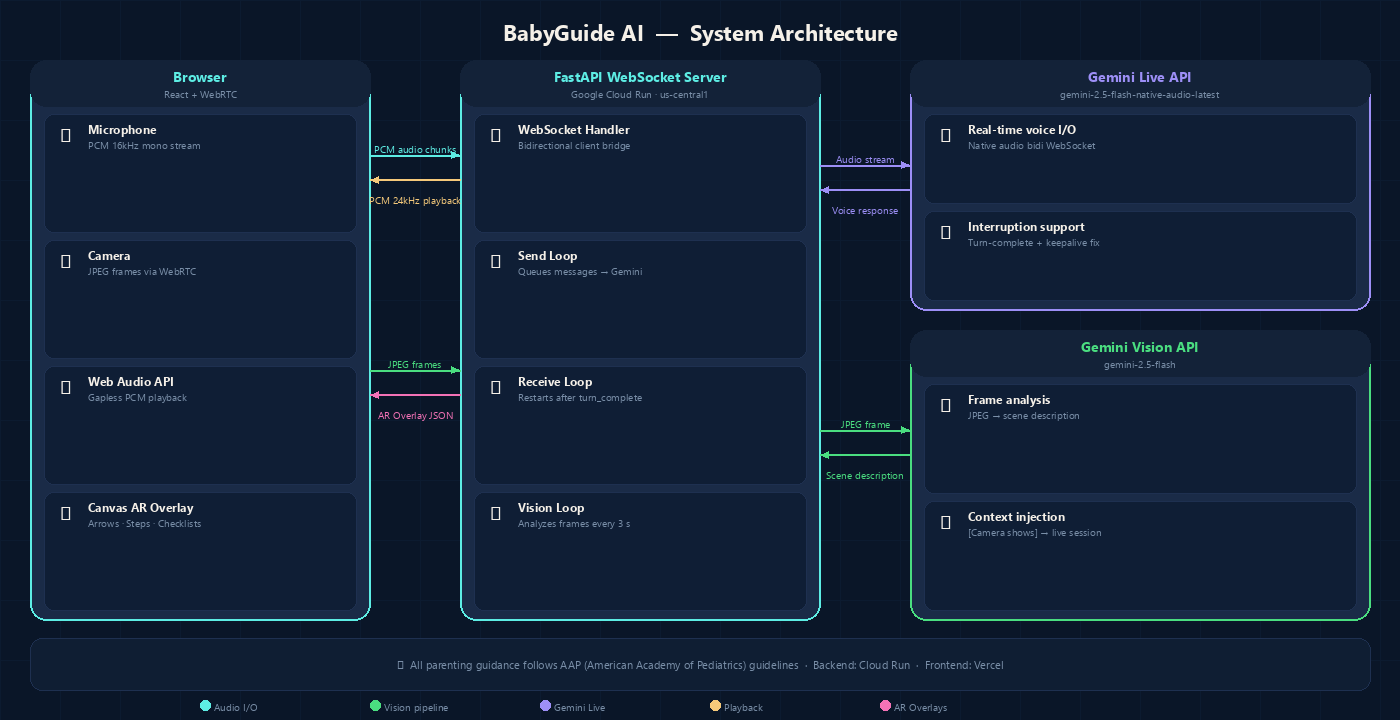Click the icon beside Microphone
The image size is (1400, 720).
tap(66, 135)
